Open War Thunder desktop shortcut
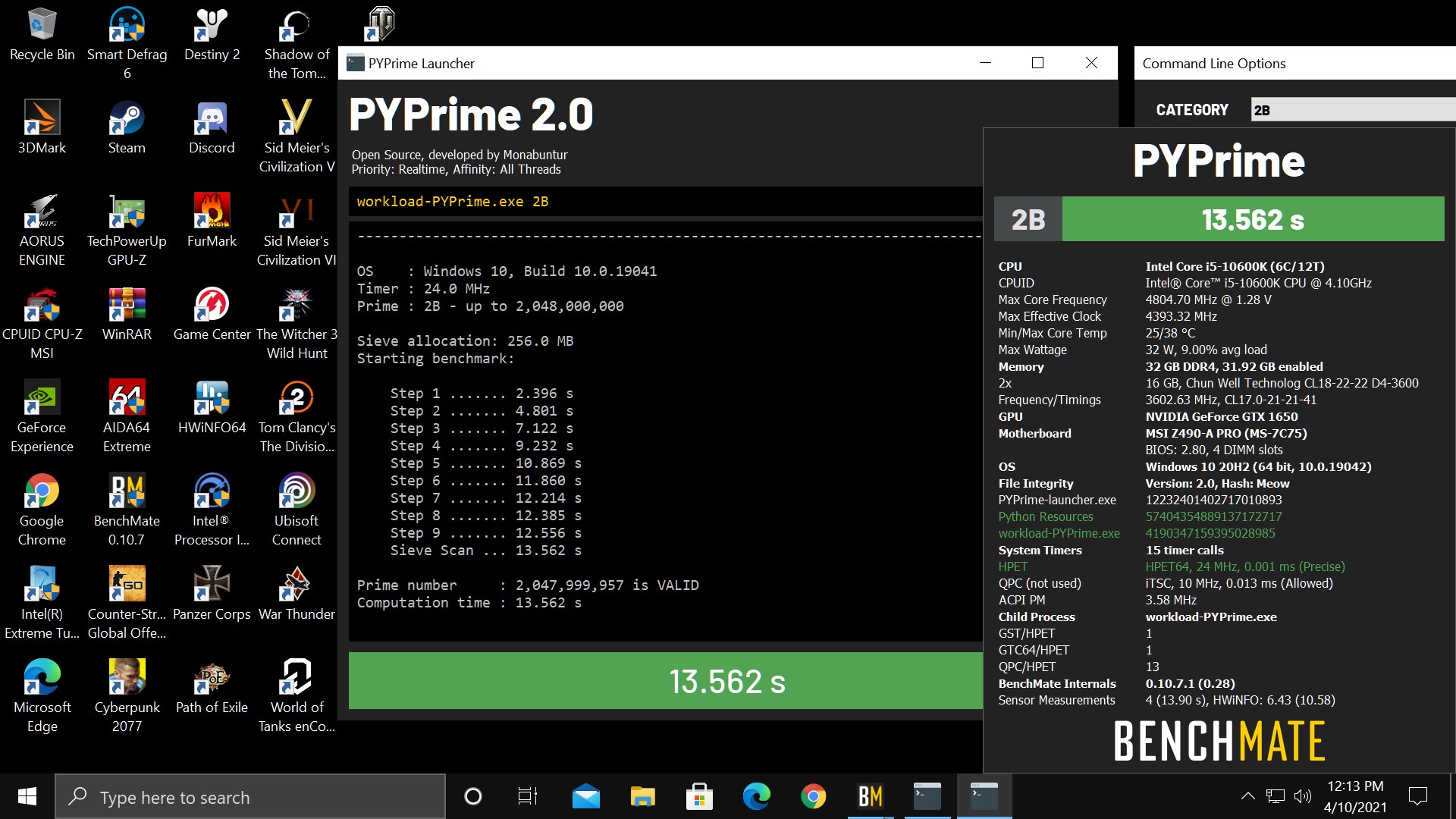Image resolution: width=1456 pixels, height=819 pixels. click(297, 595)
